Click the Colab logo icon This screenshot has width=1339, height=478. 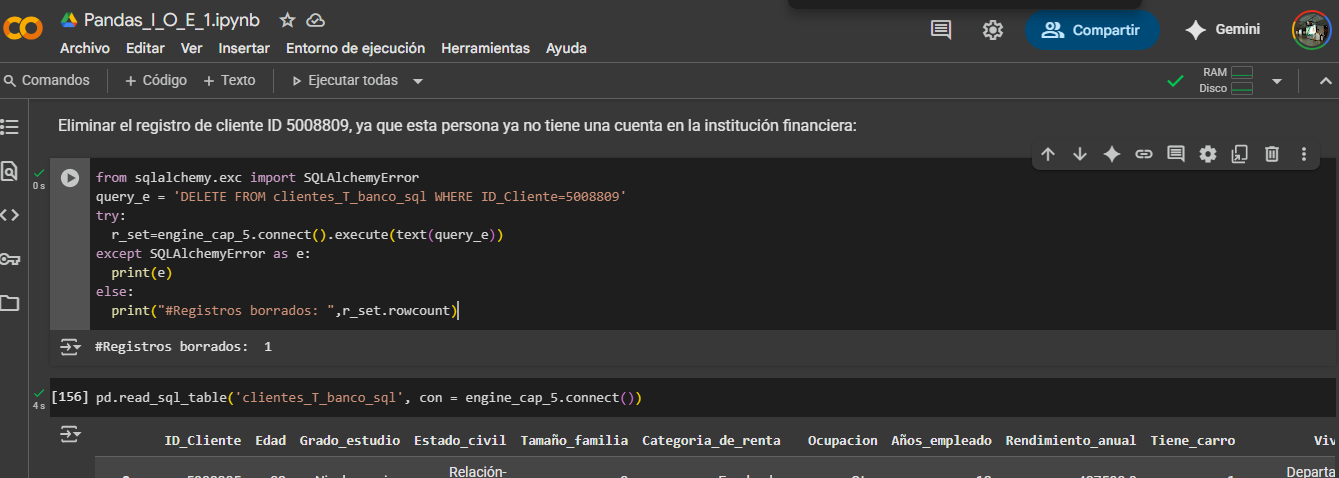pyautogui.click(x=22, y=28)
